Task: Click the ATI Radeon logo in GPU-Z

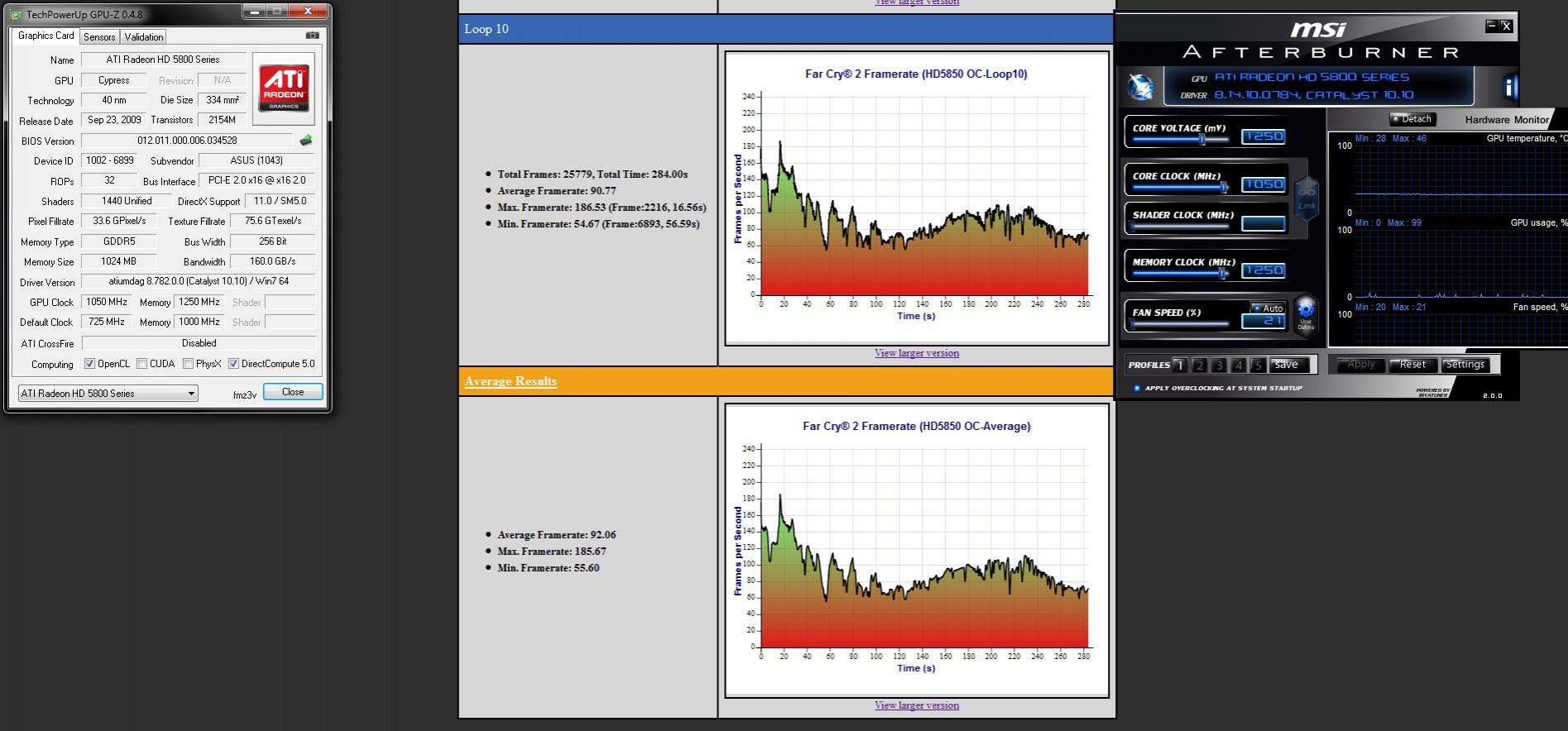Action: pos(284,89)
